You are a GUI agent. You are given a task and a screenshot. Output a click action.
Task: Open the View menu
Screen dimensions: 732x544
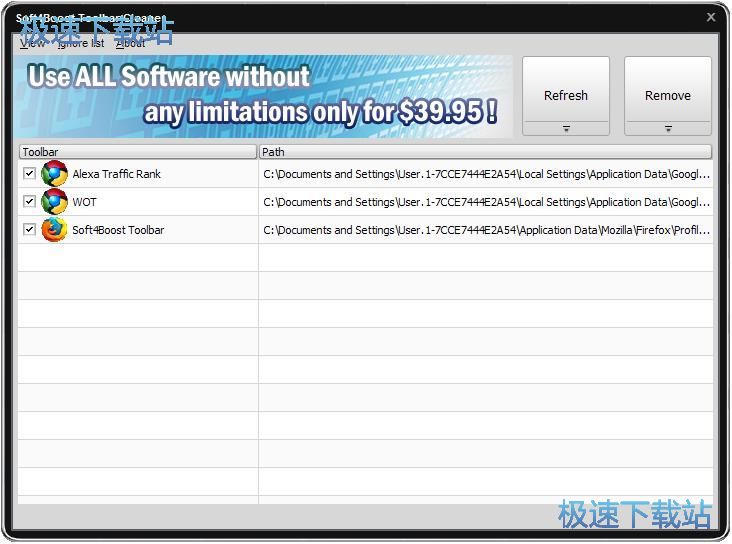pos(31,43)
